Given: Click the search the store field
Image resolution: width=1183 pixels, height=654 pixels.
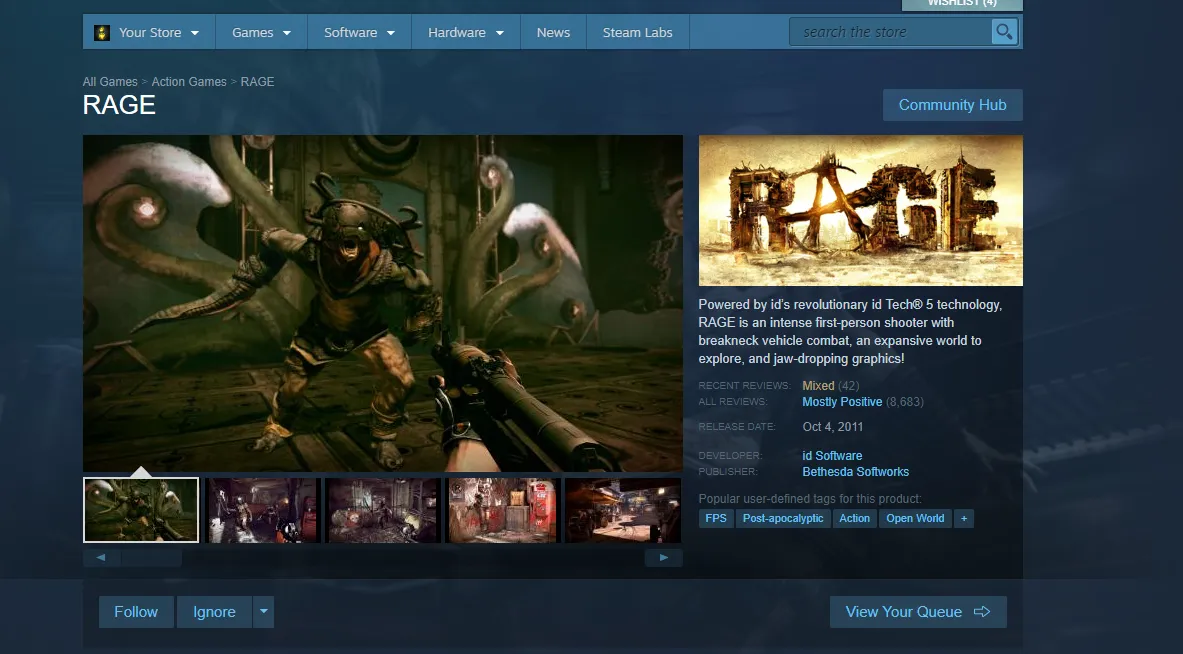Looking at the screenshot, I should (x=890, y=32).
